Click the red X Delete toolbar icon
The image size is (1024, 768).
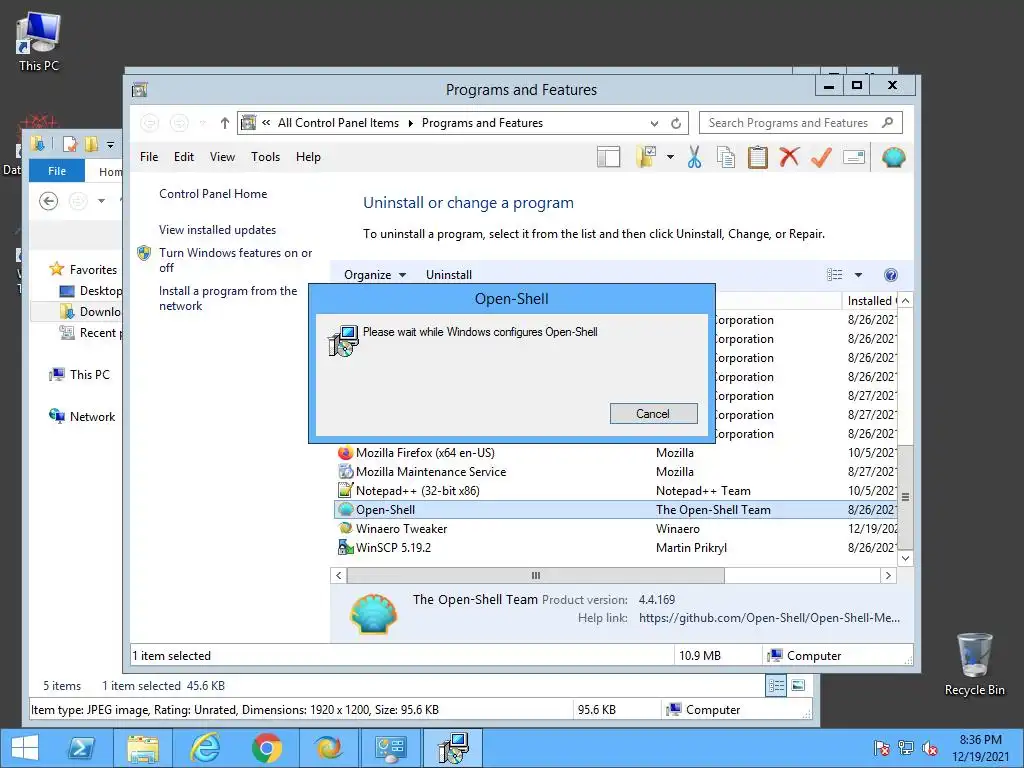[x=789, y=157]
